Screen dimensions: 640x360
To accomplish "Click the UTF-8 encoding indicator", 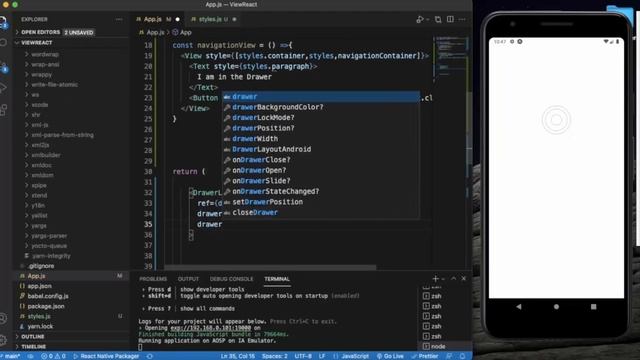I will 303,356.
